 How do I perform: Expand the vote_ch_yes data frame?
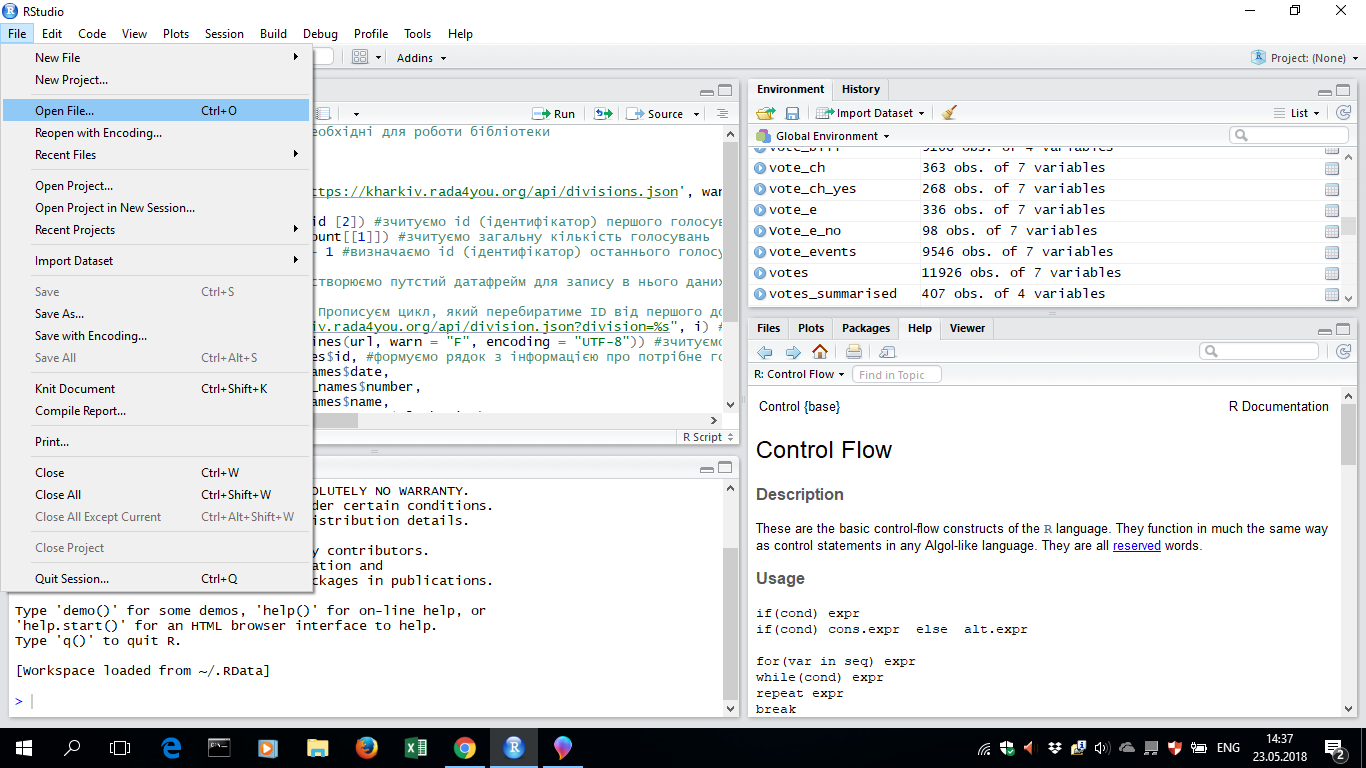point(760,189)
